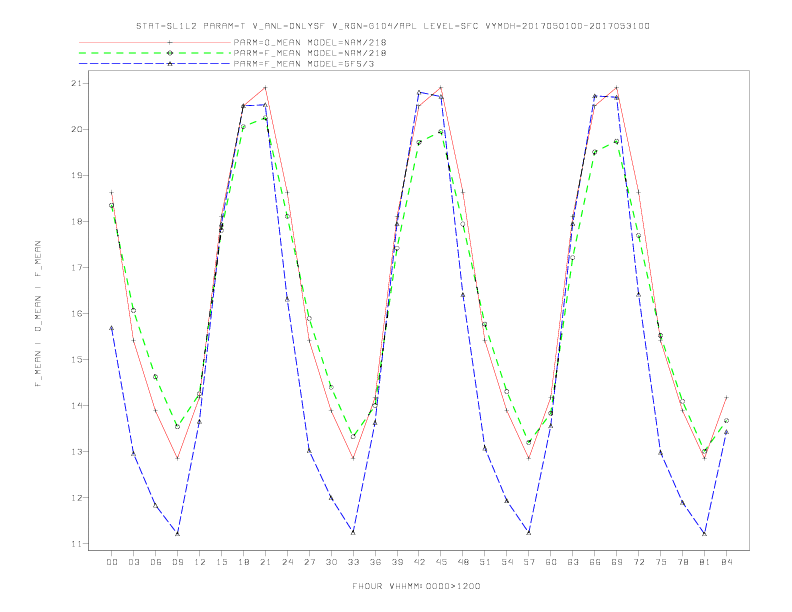Click x-axis forecast hour label 27
This screenshot has height=612, width=792.
pos(309,562)
